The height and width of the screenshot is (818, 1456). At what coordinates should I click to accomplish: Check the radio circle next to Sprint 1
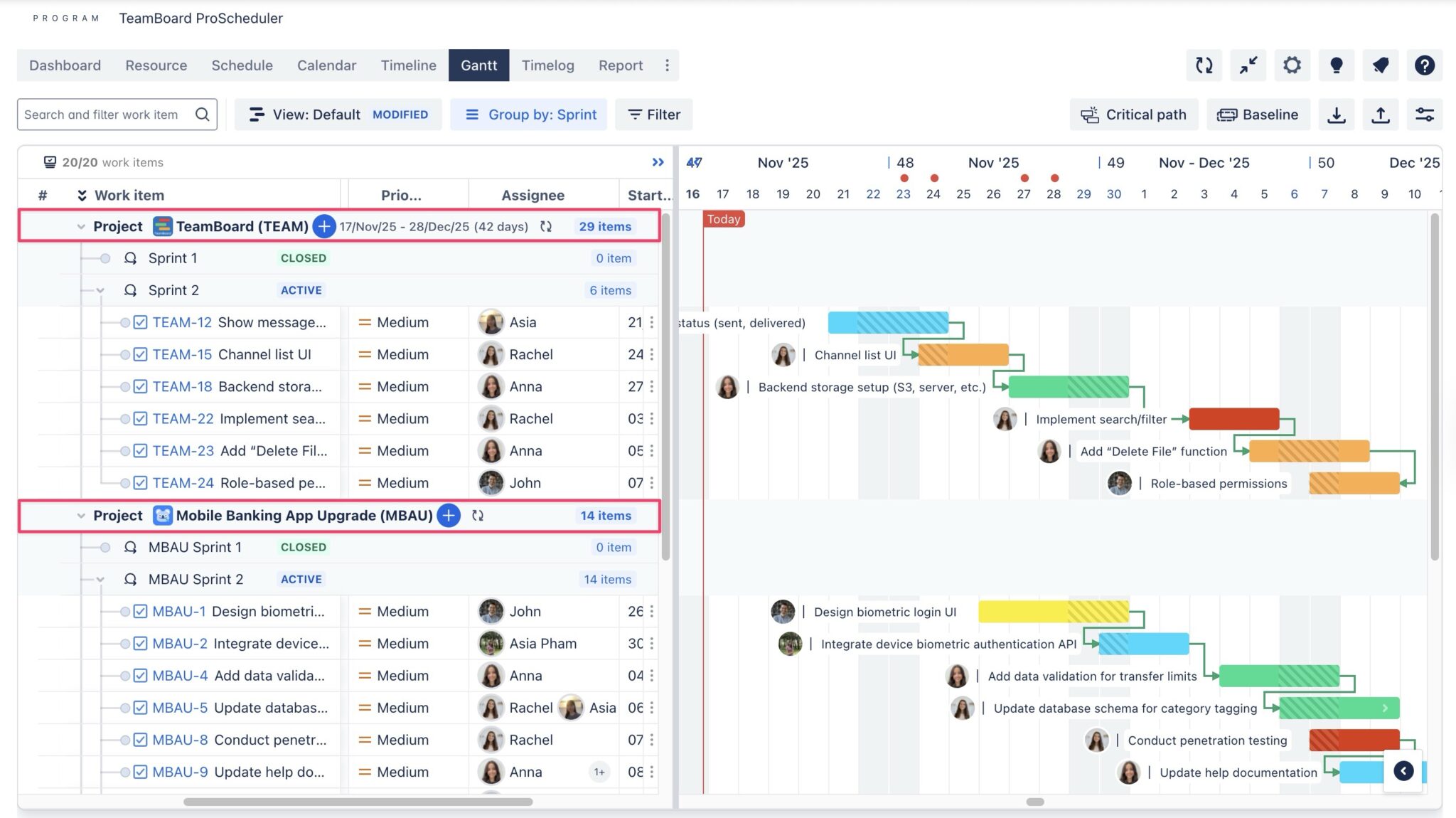(x=106, y=258)
